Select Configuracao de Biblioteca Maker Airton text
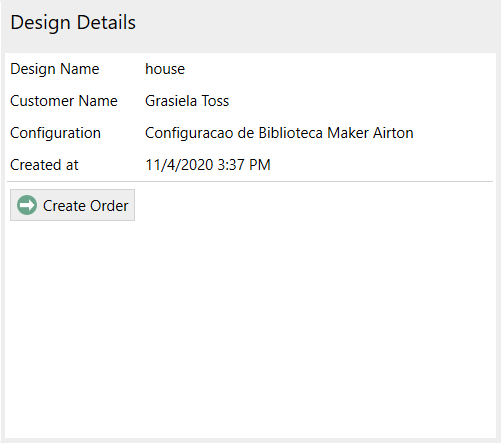This screenshot has width=502, height=444. (279, 133)
